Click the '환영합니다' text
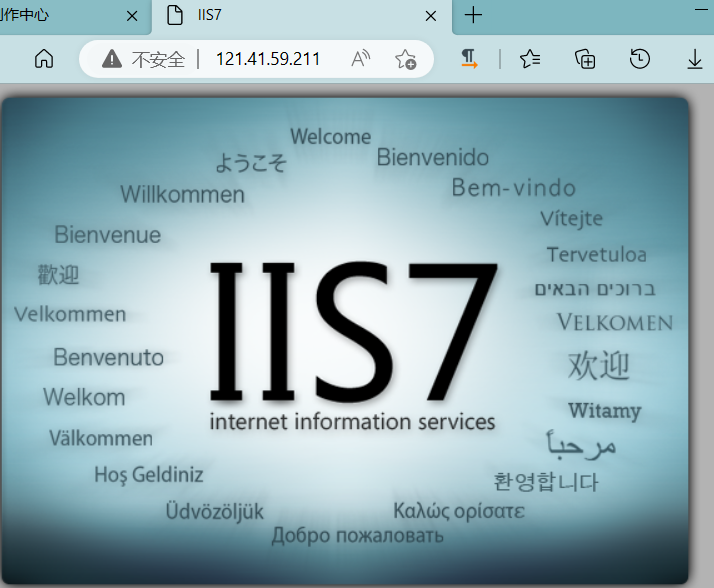The height and width of the screenshot is (588, 714). coord(546,482)
